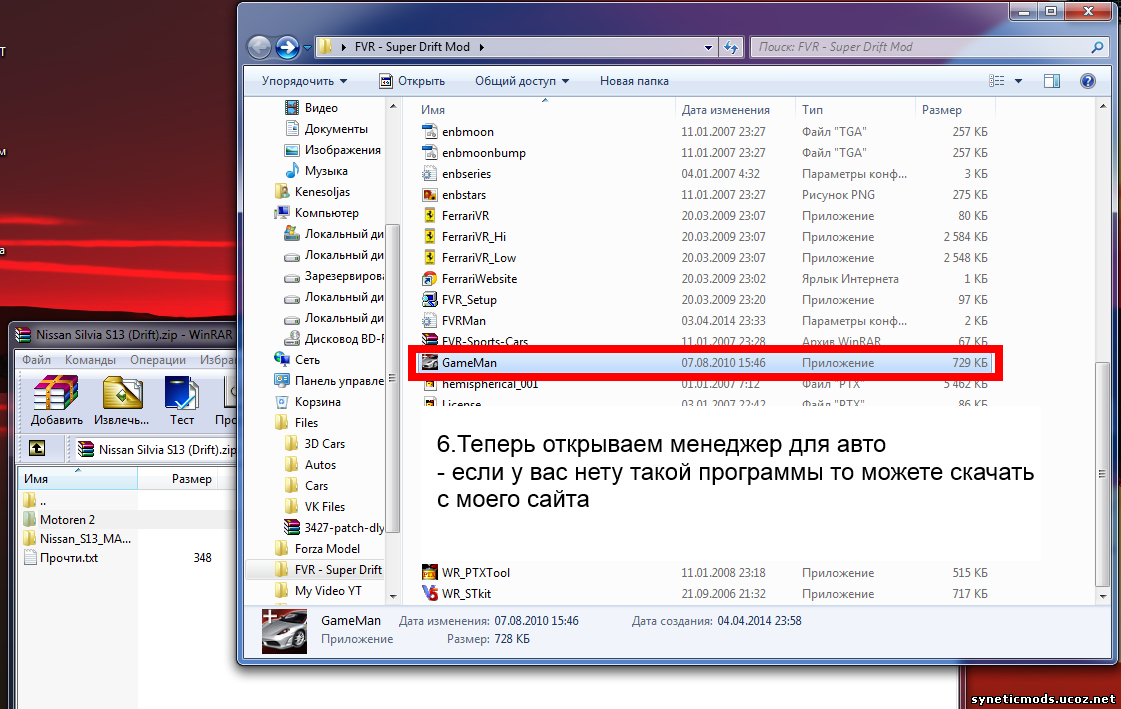Open the Motoren 2 folder in WinRAR
Viewport: 1121px width, 709px height.
coord(67,519)
